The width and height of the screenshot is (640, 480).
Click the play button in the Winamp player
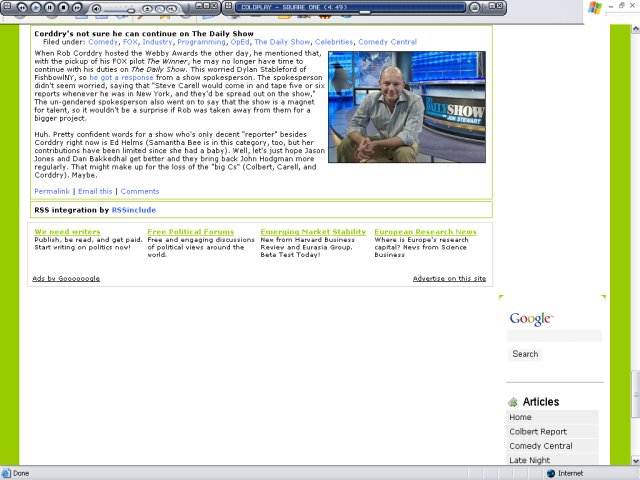coord(36,7)
